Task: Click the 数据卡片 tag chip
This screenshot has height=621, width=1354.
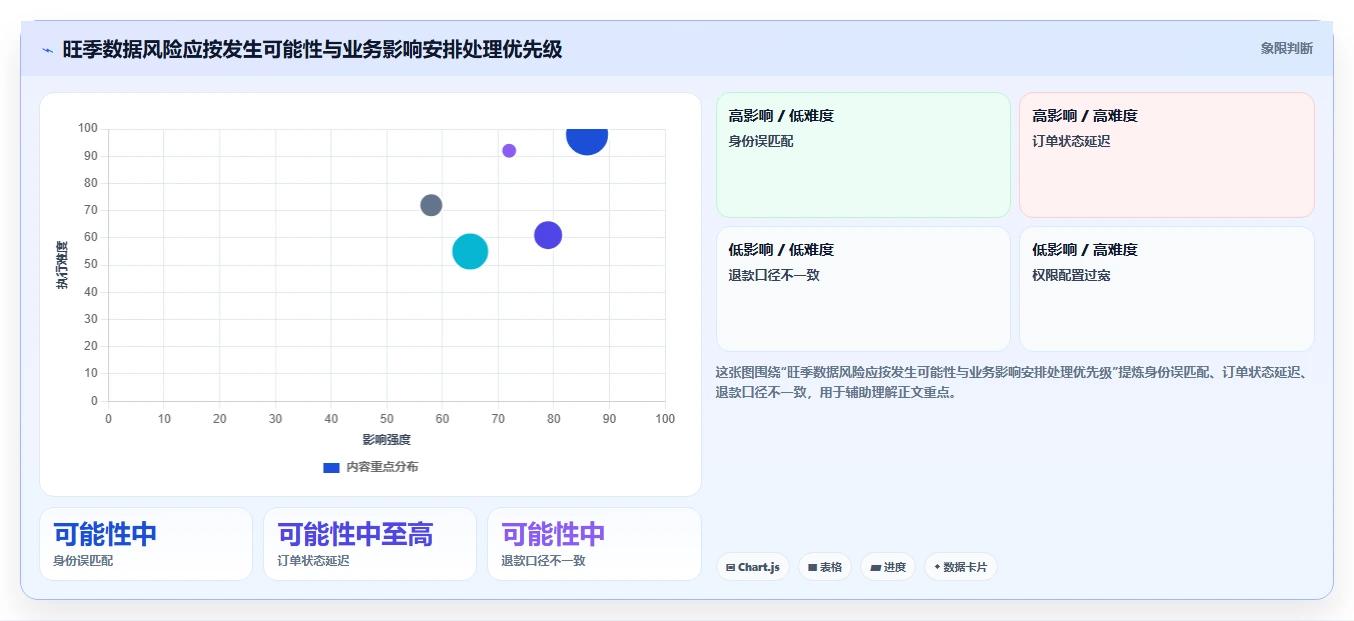Action: click(960, 567)
